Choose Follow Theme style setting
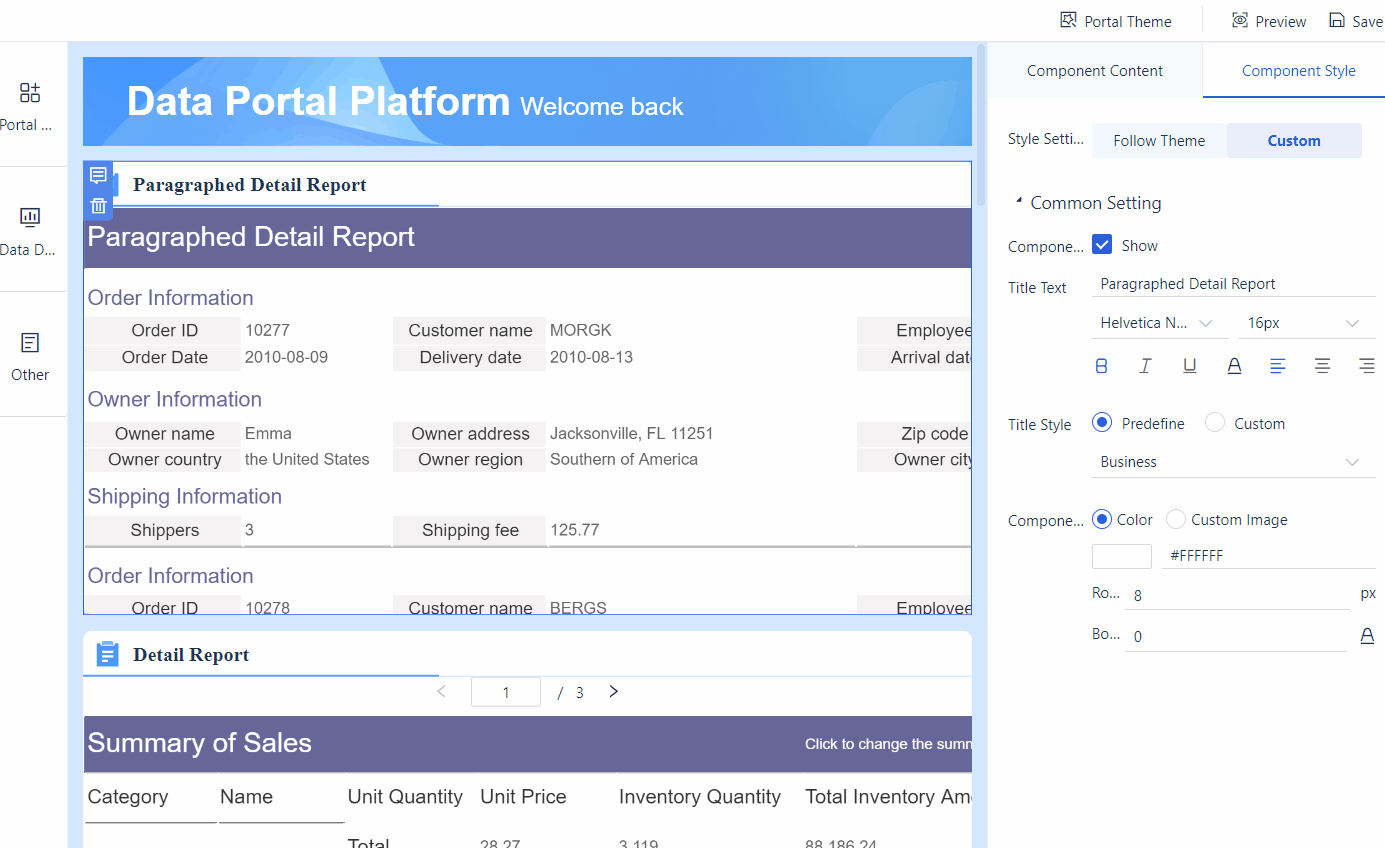Screen dimensions: 1385x848 click(1159, 141)
